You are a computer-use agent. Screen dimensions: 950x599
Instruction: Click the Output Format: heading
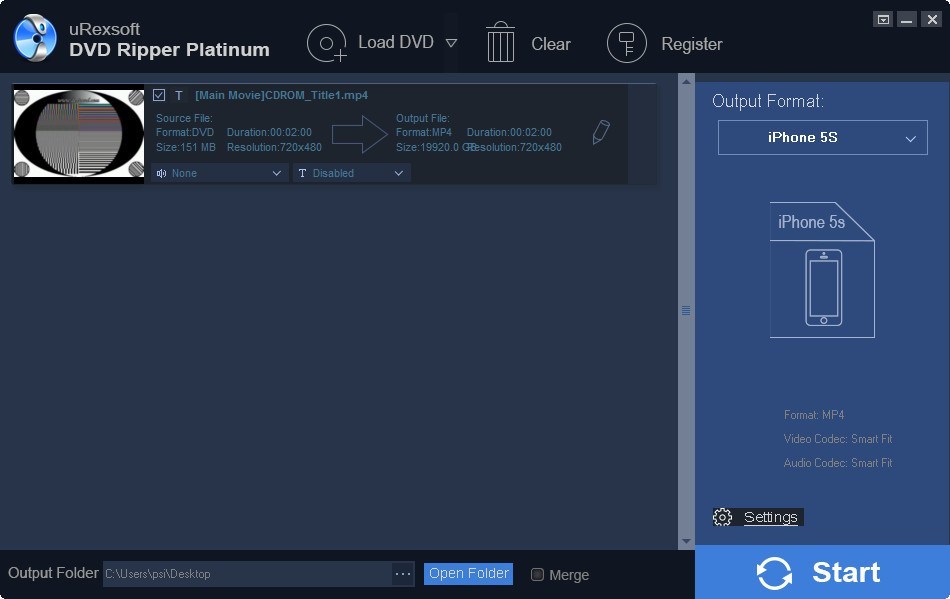pyautogui.click(x=768, y=101)
